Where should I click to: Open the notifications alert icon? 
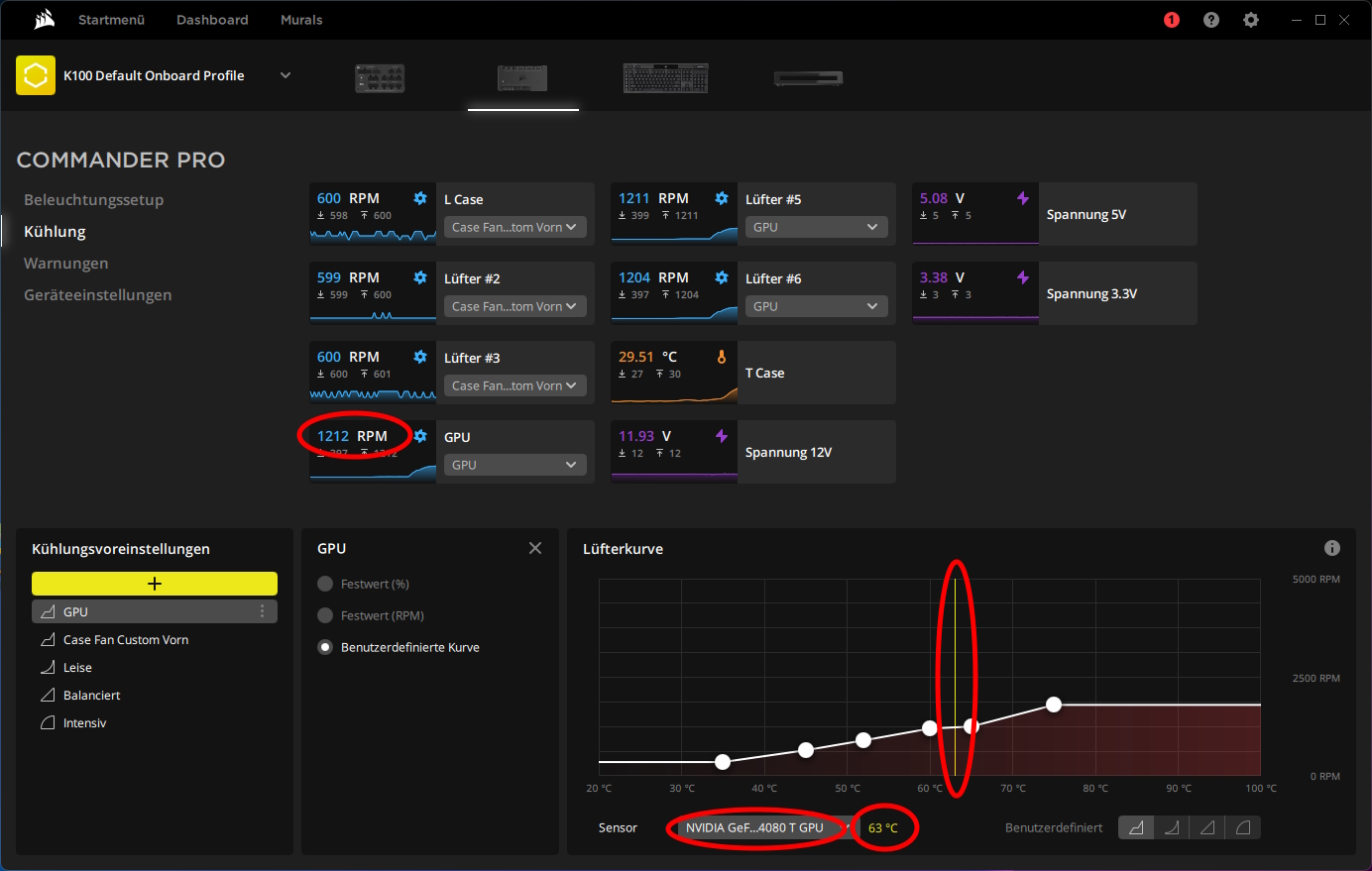pos(1172,20)
